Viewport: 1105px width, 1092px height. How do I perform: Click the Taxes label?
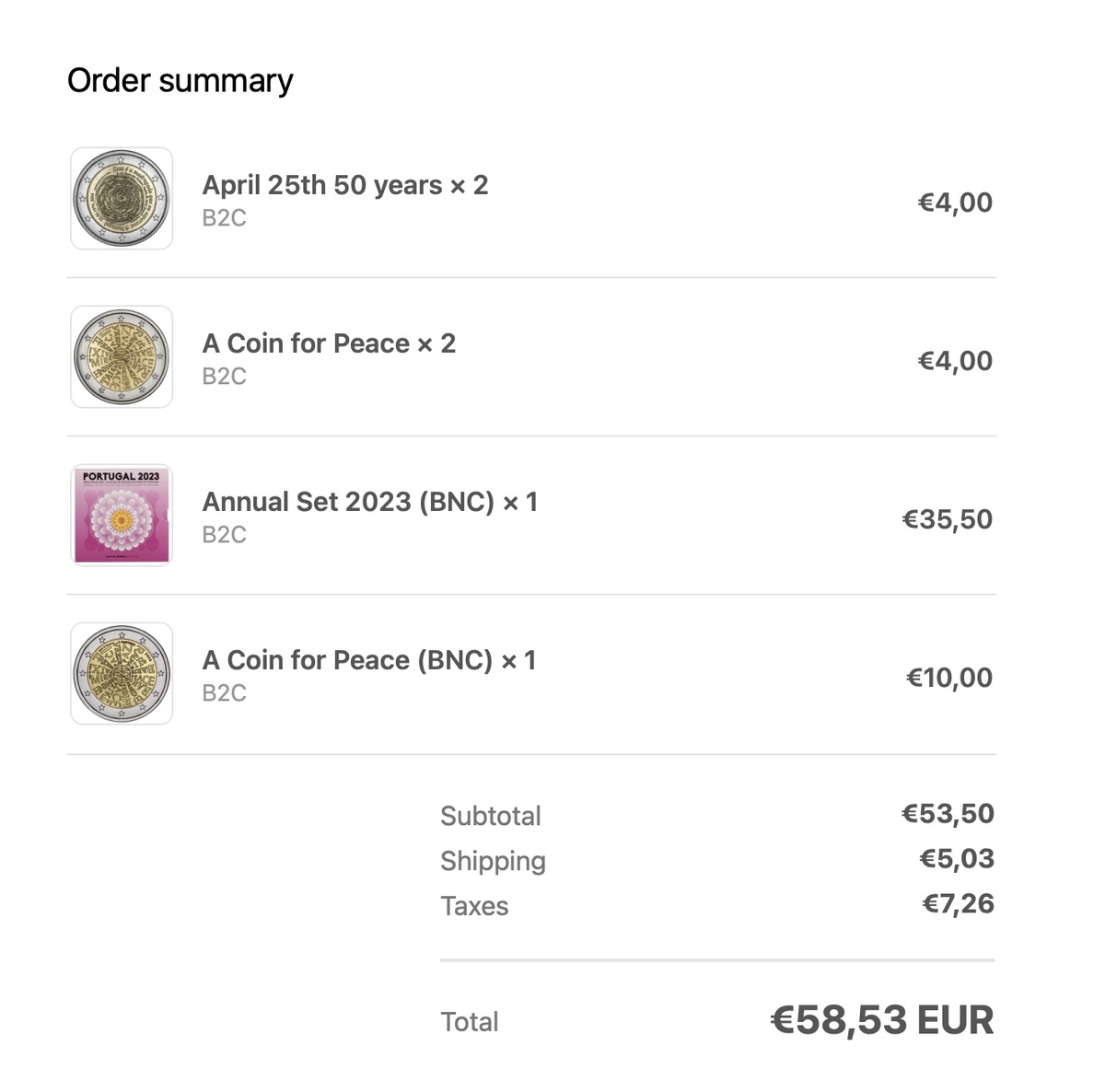(x=474, y=906)
